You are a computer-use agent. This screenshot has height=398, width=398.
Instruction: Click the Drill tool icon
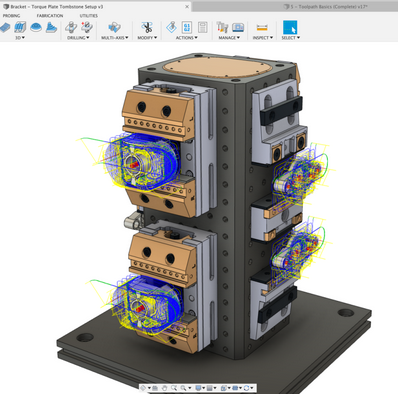click(x=71, y=27)
